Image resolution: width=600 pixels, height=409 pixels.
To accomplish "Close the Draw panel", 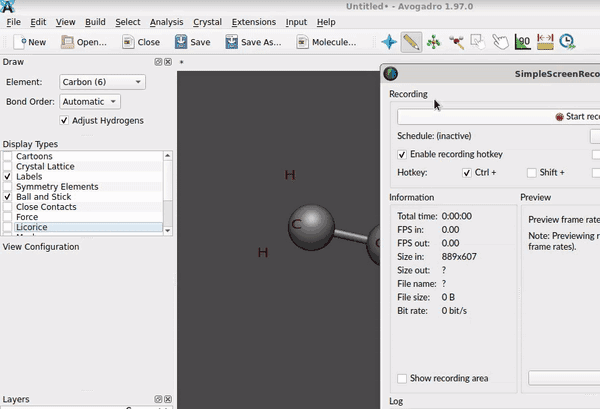I will coord(168,62).
